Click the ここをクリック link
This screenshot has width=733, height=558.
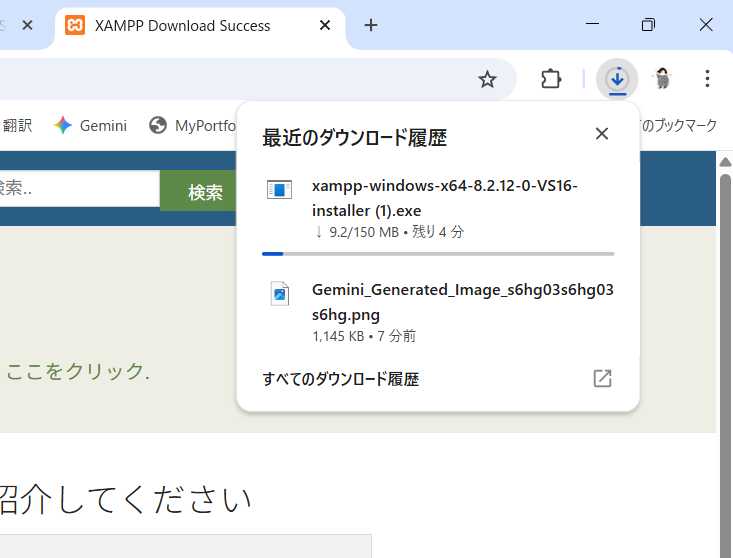pyautogui.click(x=76, y=372)
